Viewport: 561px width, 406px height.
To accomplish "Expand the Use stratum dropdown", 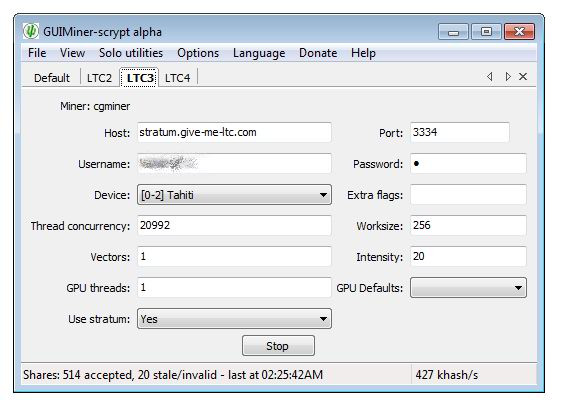I will [x=234, y=319].
